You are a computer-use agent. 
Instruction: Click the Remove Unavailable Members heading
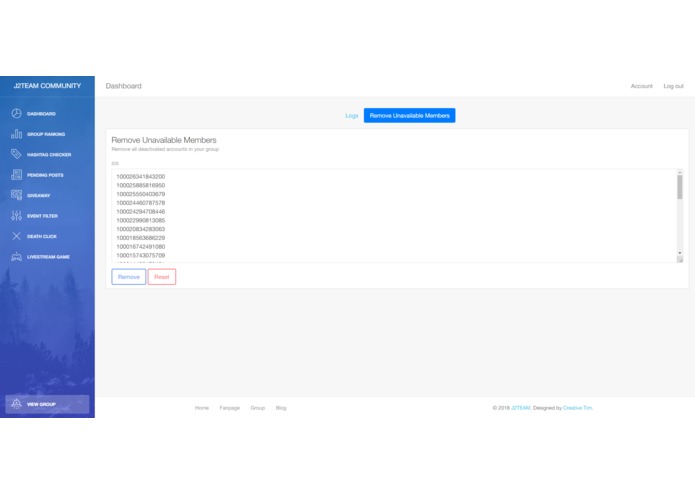(164, 140)
